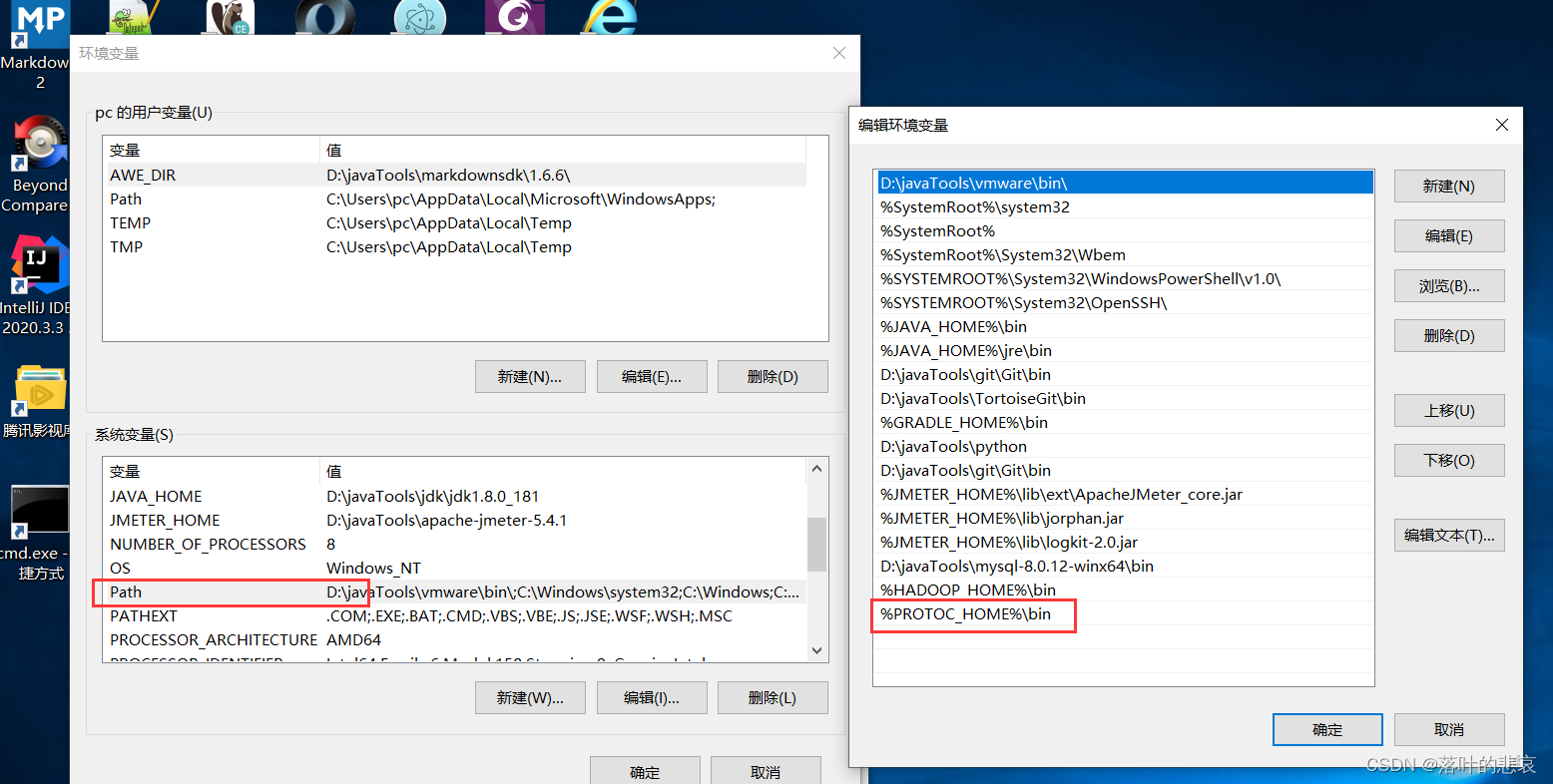The height and width of the screenshot is (784, 1553).
Task: Click the 编辑文本(T)... button
Action: (1449, 535)
